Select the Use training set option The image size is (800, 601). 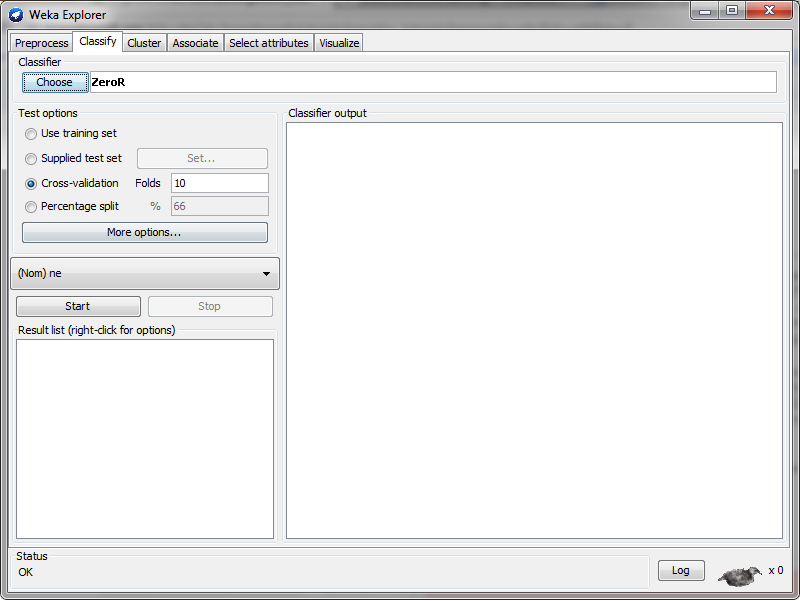coord(32,134)
